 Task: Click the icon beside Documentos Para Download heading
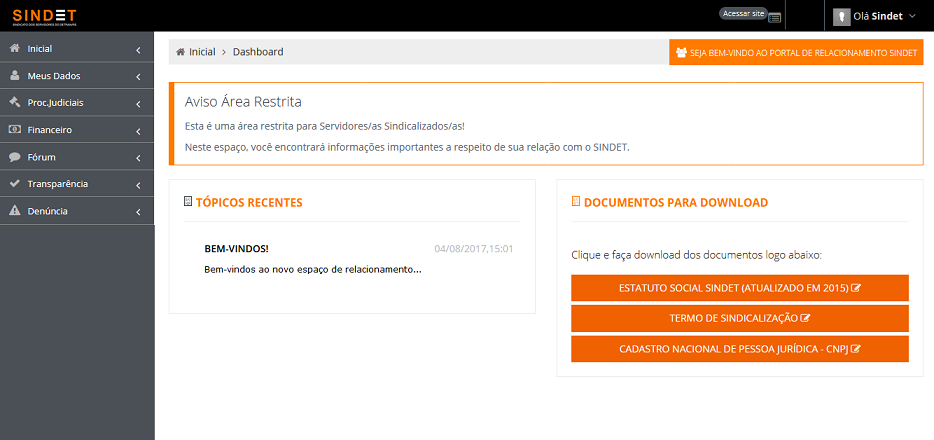[575, 201]
